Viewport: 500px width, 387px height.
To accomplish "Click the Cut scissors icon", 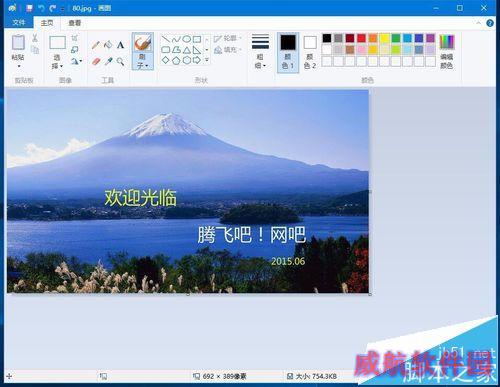I will [35, 38].
